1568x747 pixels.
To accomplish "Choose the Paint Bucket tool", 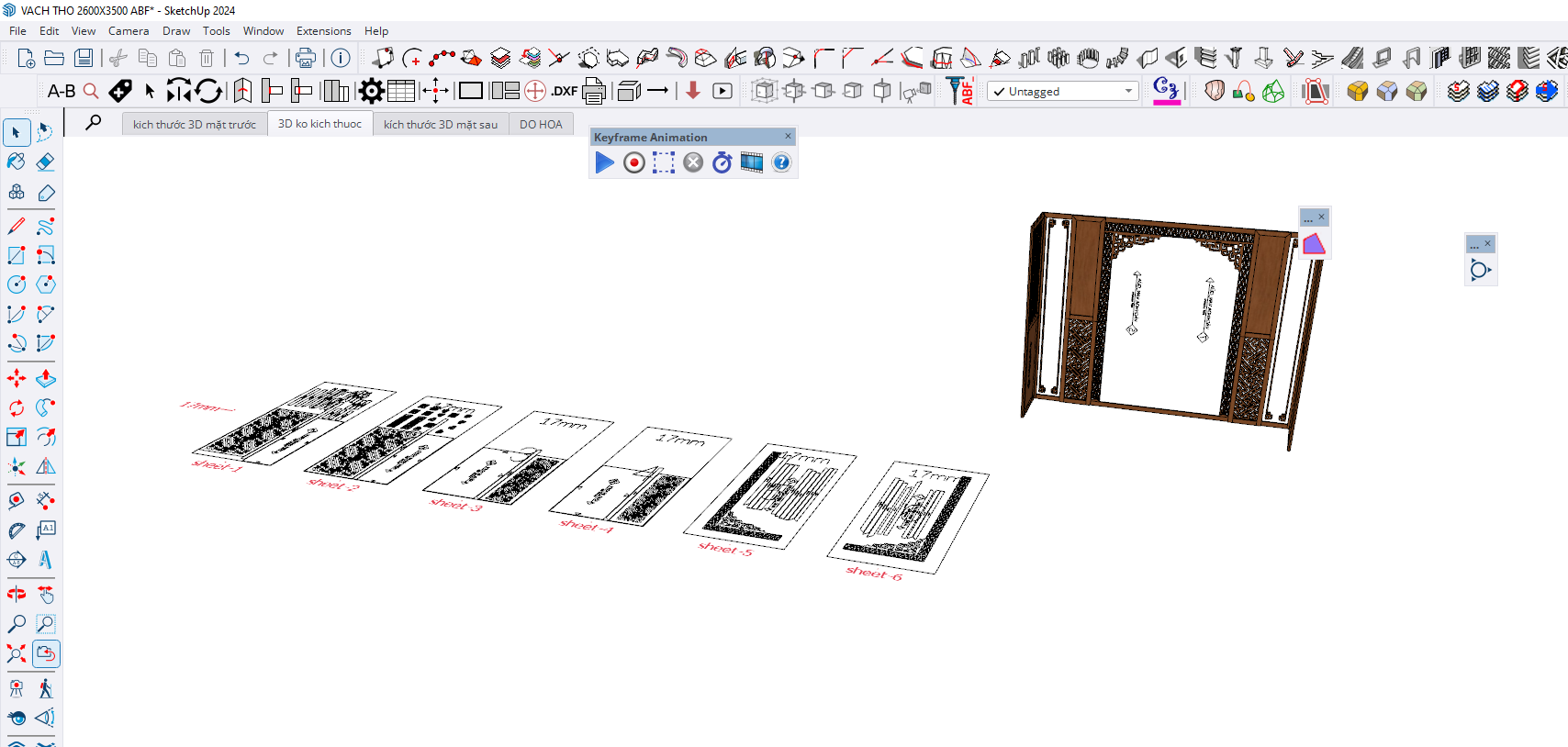I will (17, 162).
